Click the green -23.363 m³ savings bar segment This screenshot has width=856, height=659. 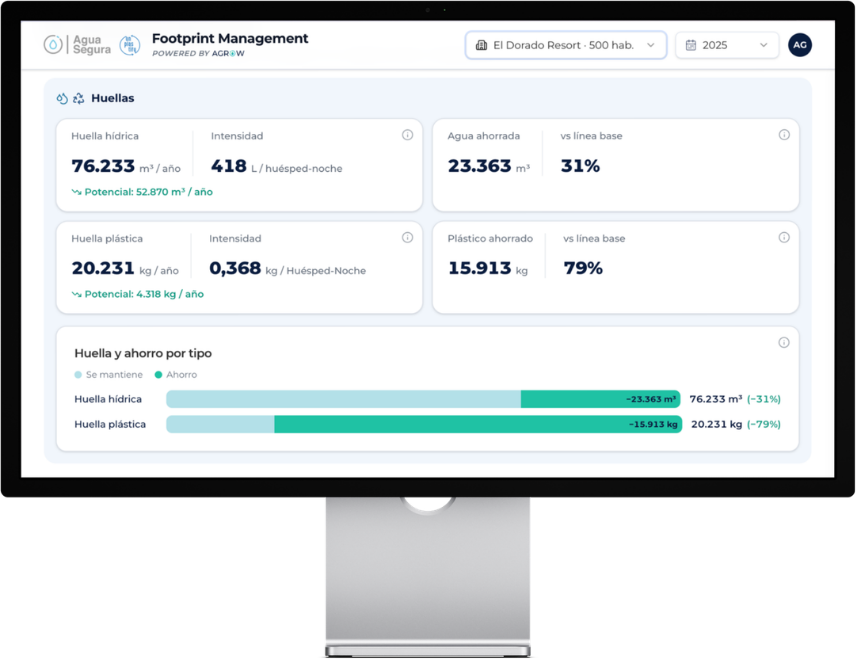tap(601, 400)
